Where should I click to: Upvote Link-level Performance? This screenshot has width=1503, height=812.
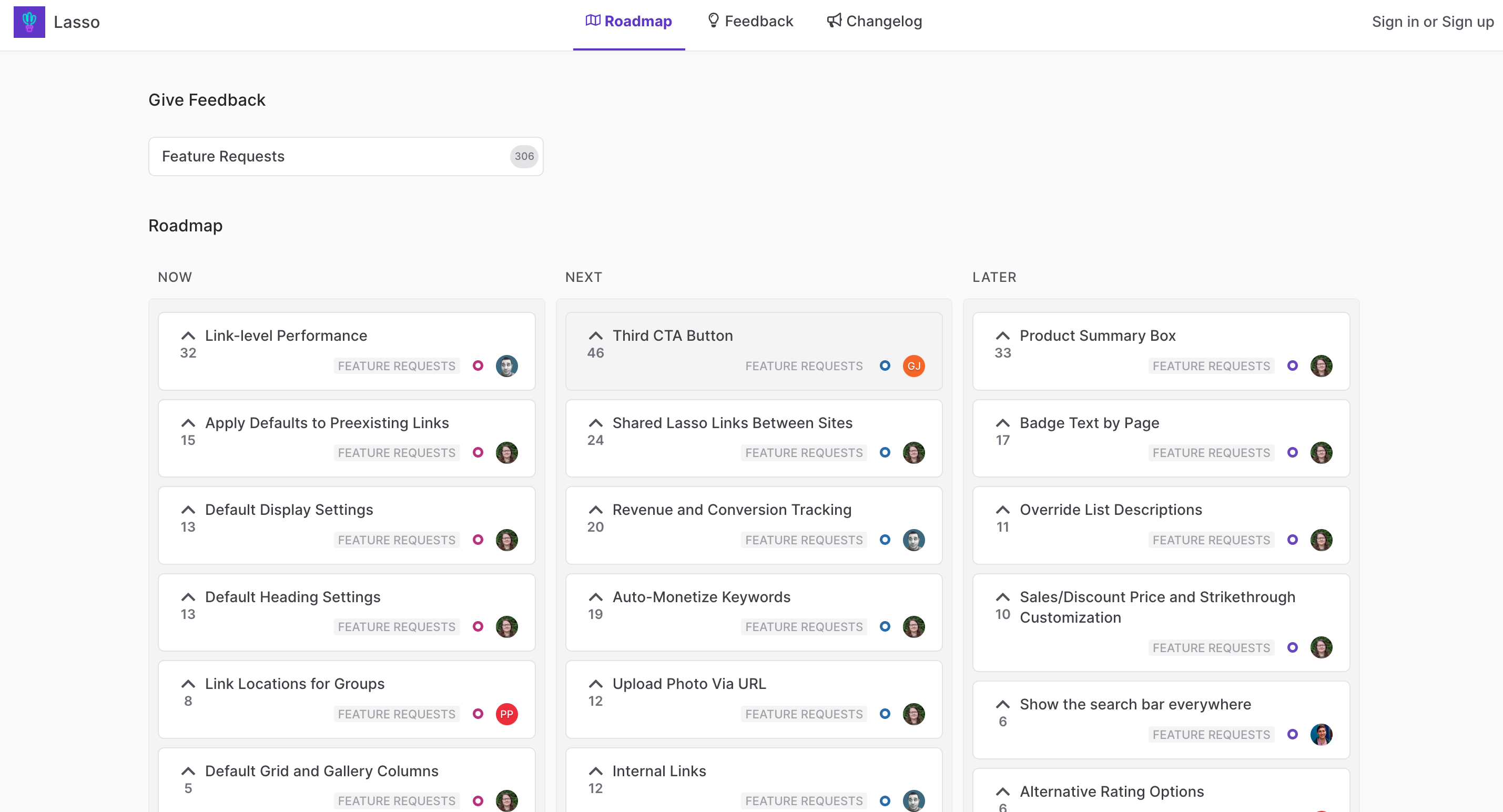(187, 336)
